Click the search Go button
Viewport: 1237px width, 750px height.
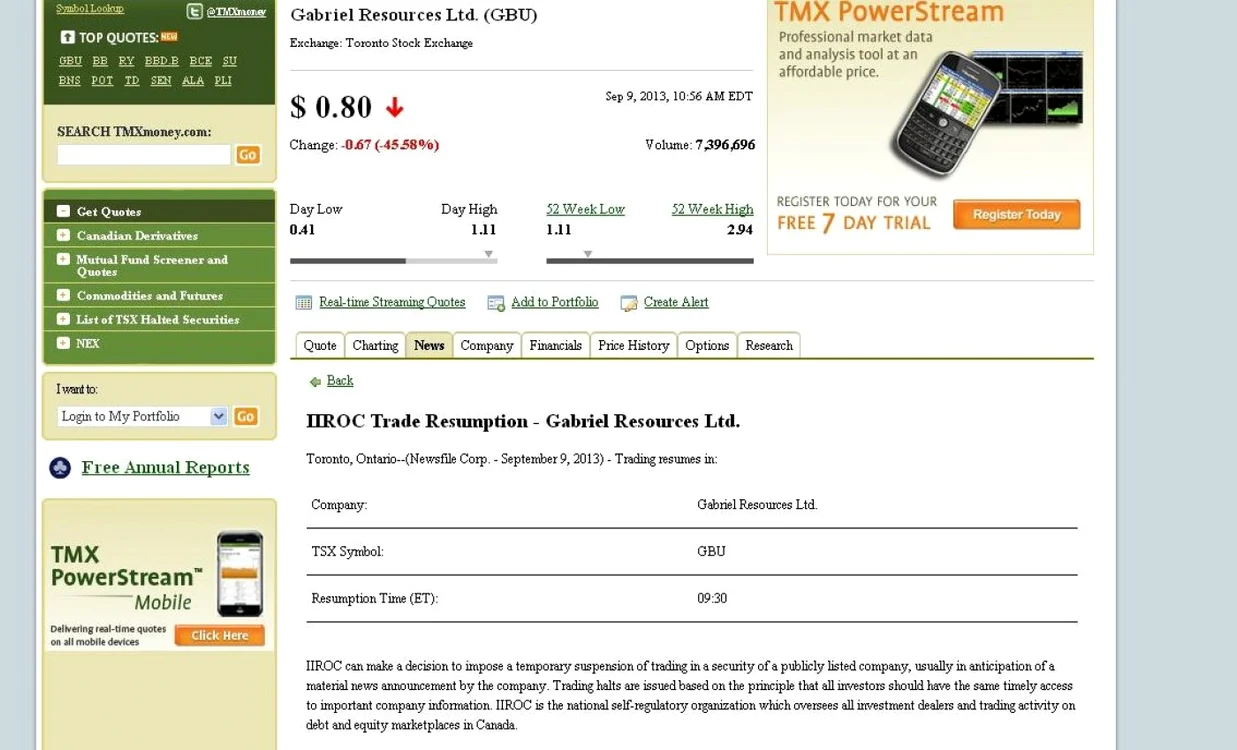248,155
